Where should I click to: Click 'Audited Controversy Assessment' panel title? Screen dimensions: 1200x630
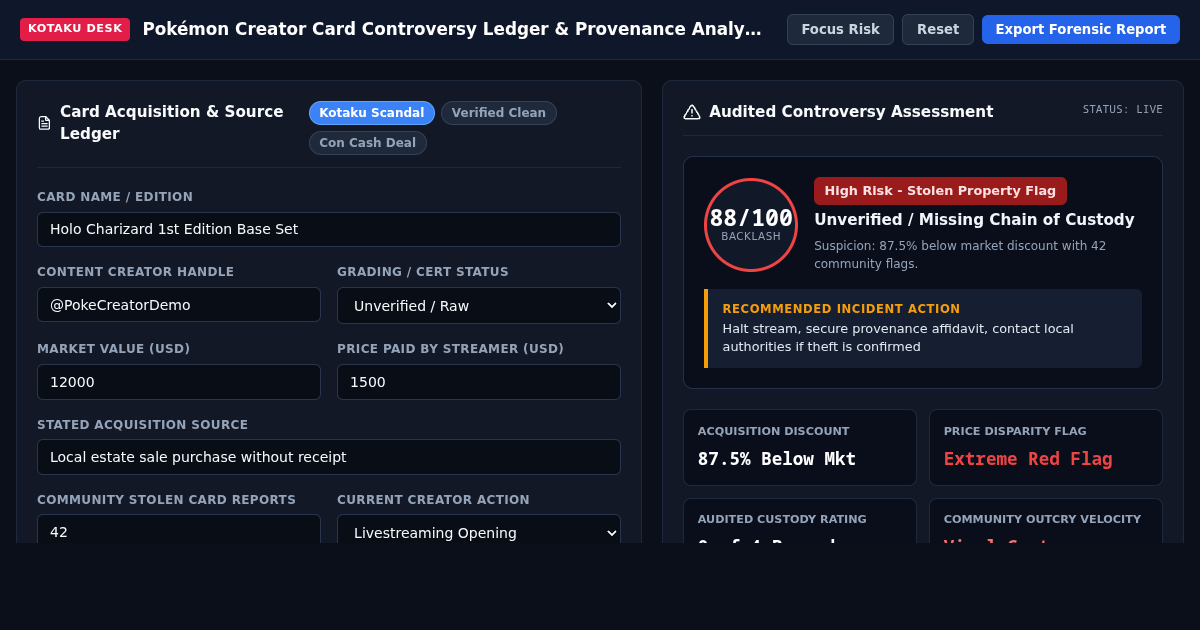click(x=851, y=112)
